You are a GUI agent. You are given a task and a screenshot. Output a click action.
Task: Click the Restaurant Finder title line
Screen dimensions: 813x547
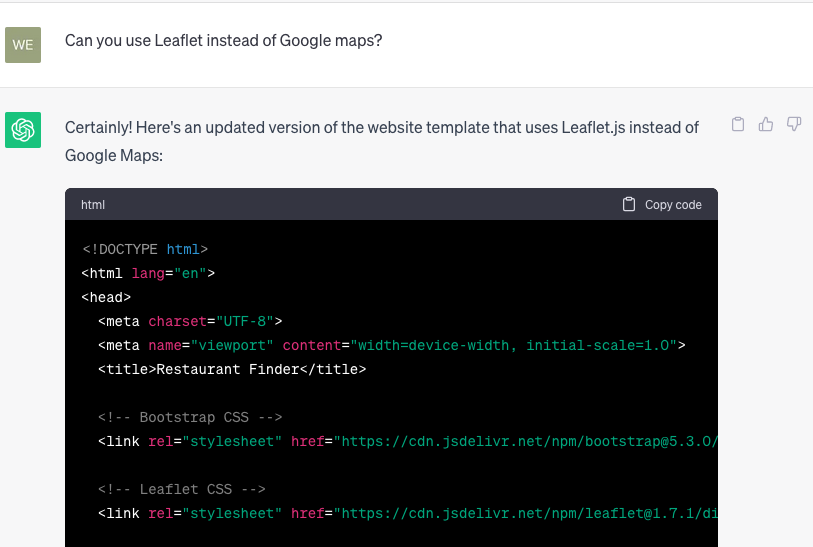click(232, 369)
